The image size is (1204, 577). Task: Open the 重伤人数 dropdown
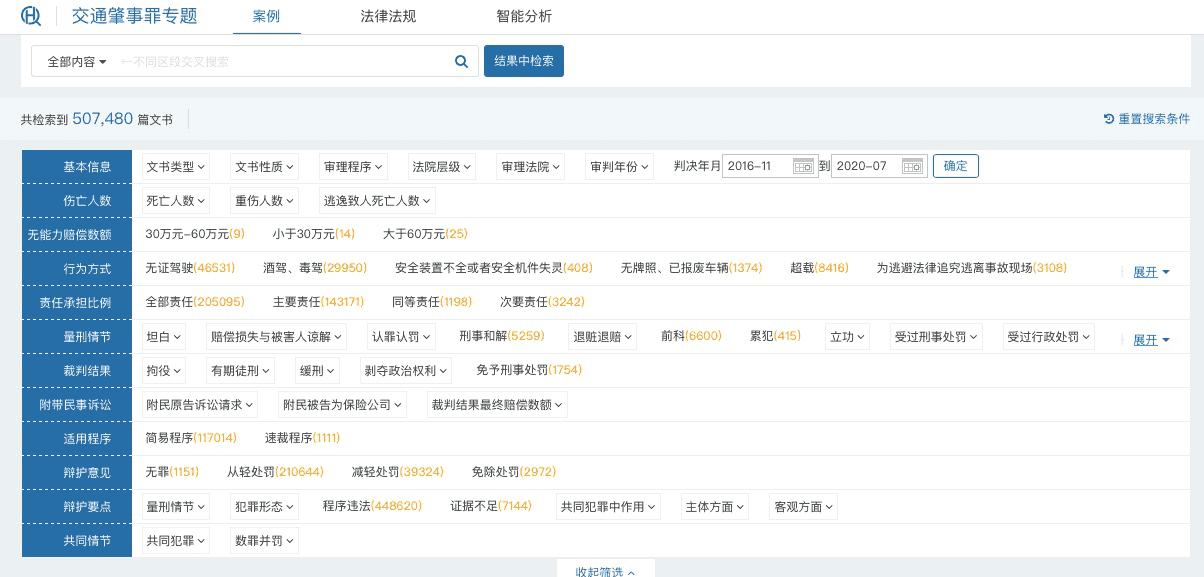tap(264, 201)
